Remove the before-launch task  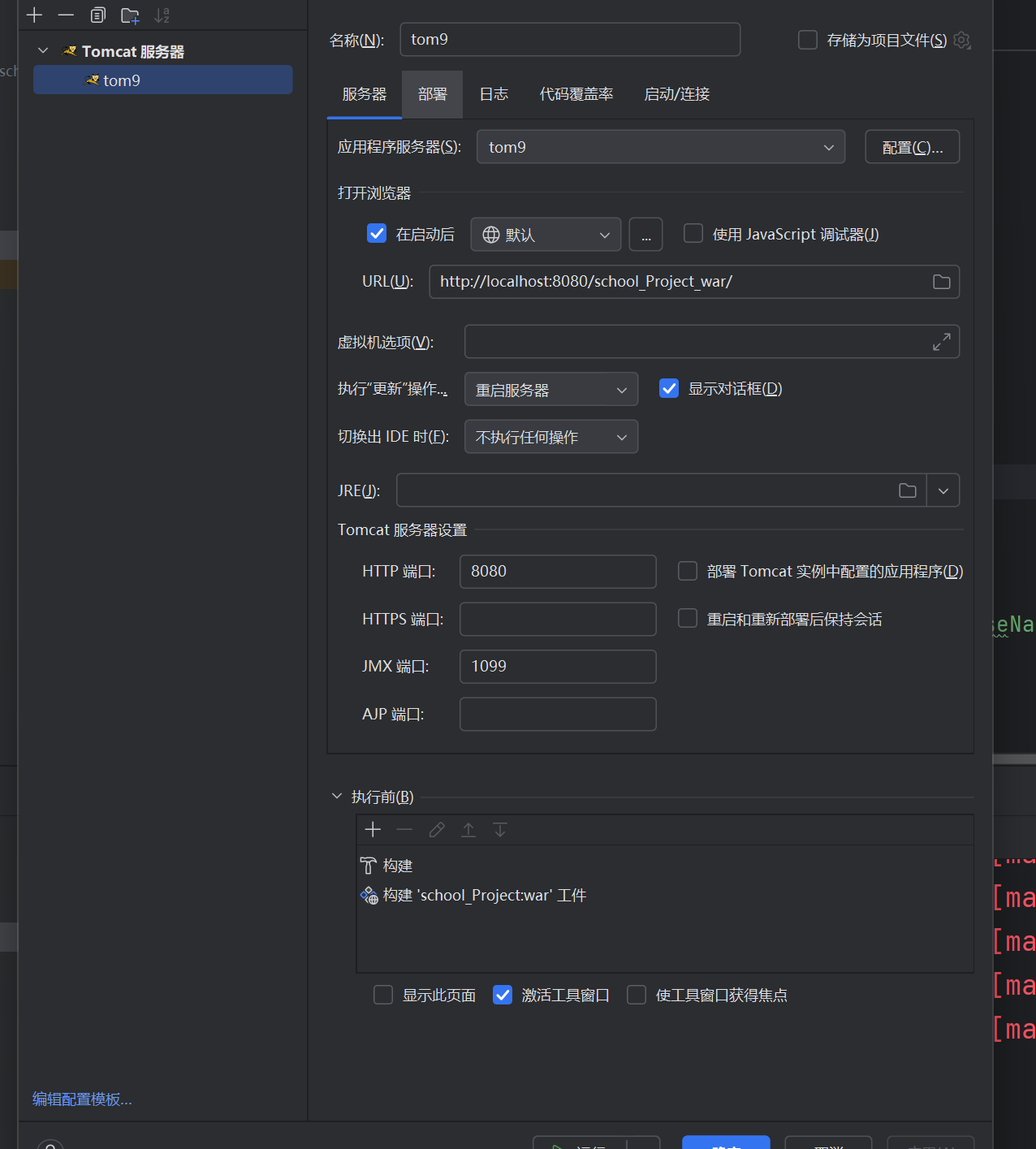coord(404,829)
